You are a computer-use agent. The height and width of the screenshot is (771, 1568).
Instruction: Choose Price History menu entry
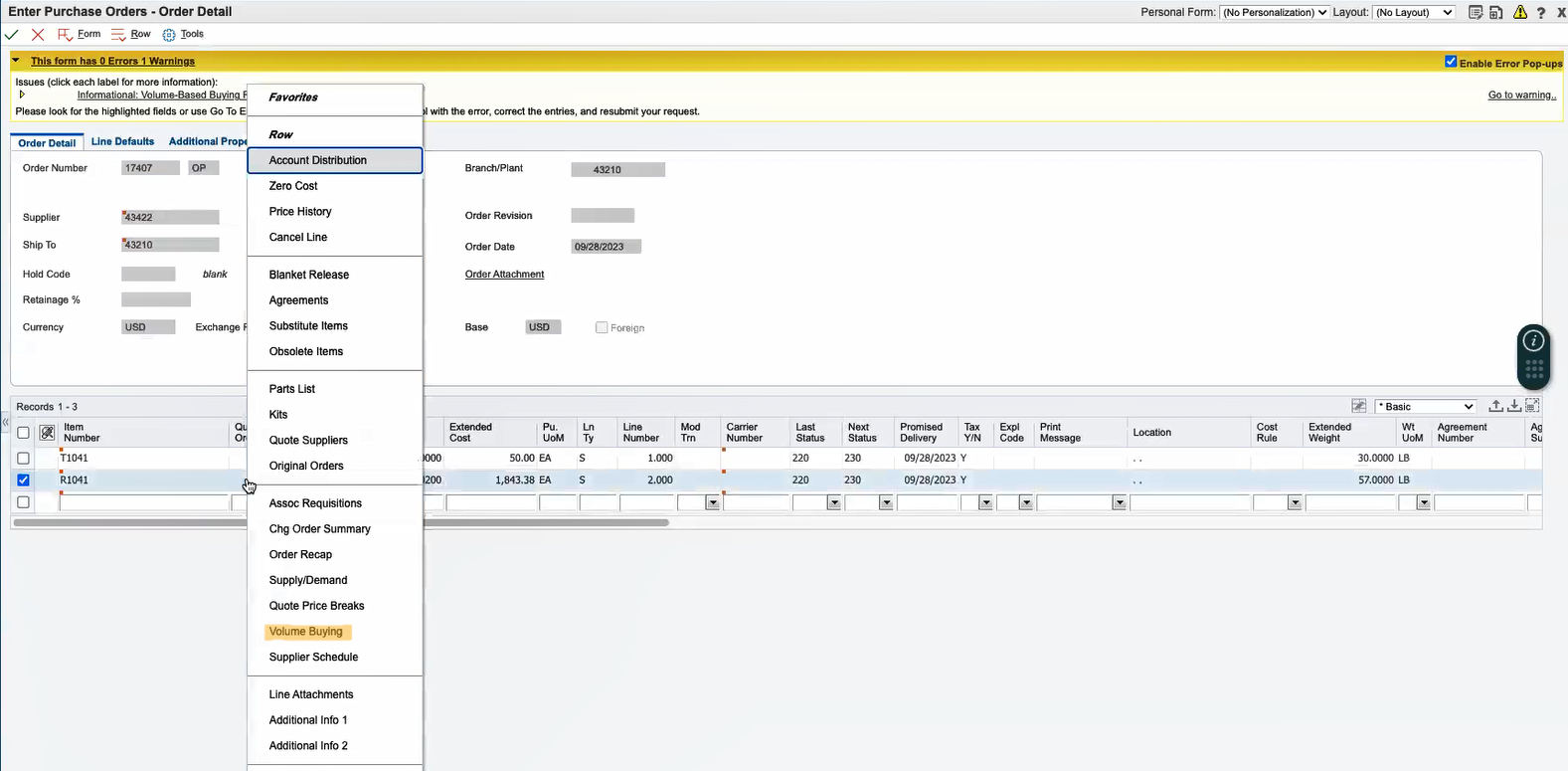pyautogui.click(x=335, y=212)
